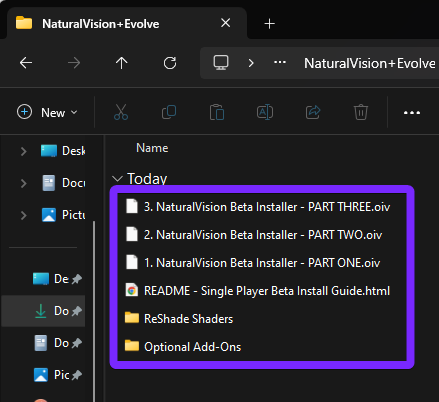Viewport: 439px width, 402px height.
Task: Expand the Documents tree node chevron
Action: 23,183
